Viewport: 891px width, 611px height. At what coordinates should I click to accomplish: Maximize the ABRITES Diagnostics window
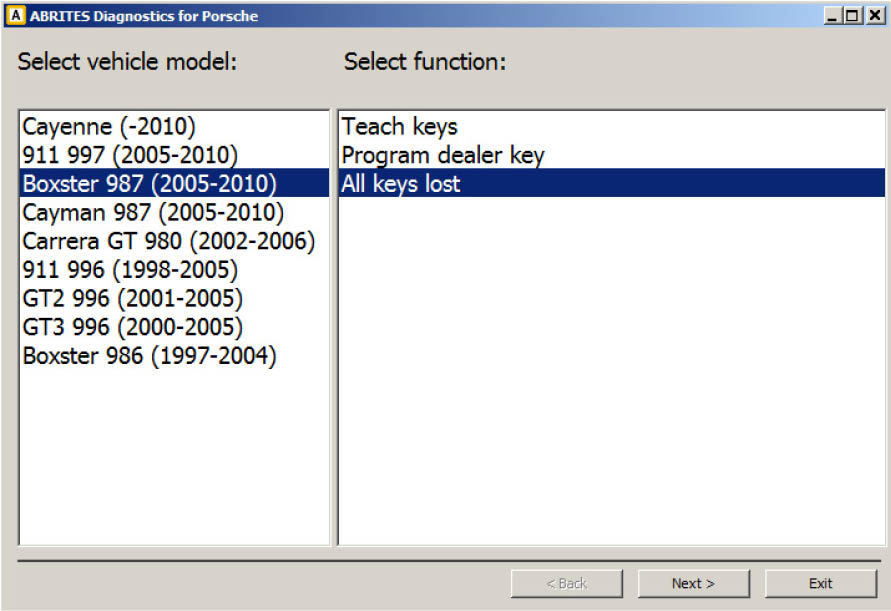(x=851, y=16)
